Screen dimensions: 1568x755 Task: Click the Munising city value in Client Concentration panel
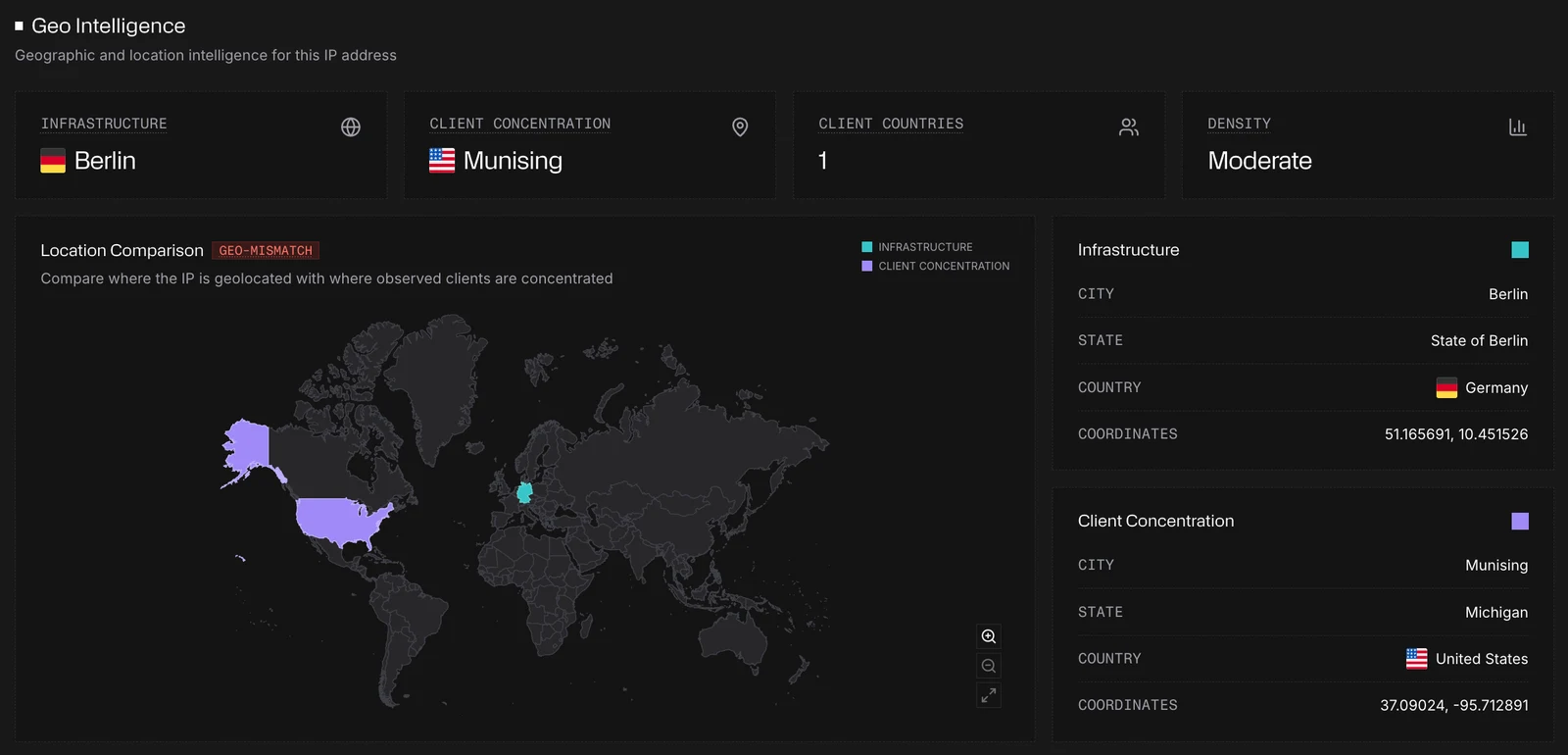coord(1496,566)
